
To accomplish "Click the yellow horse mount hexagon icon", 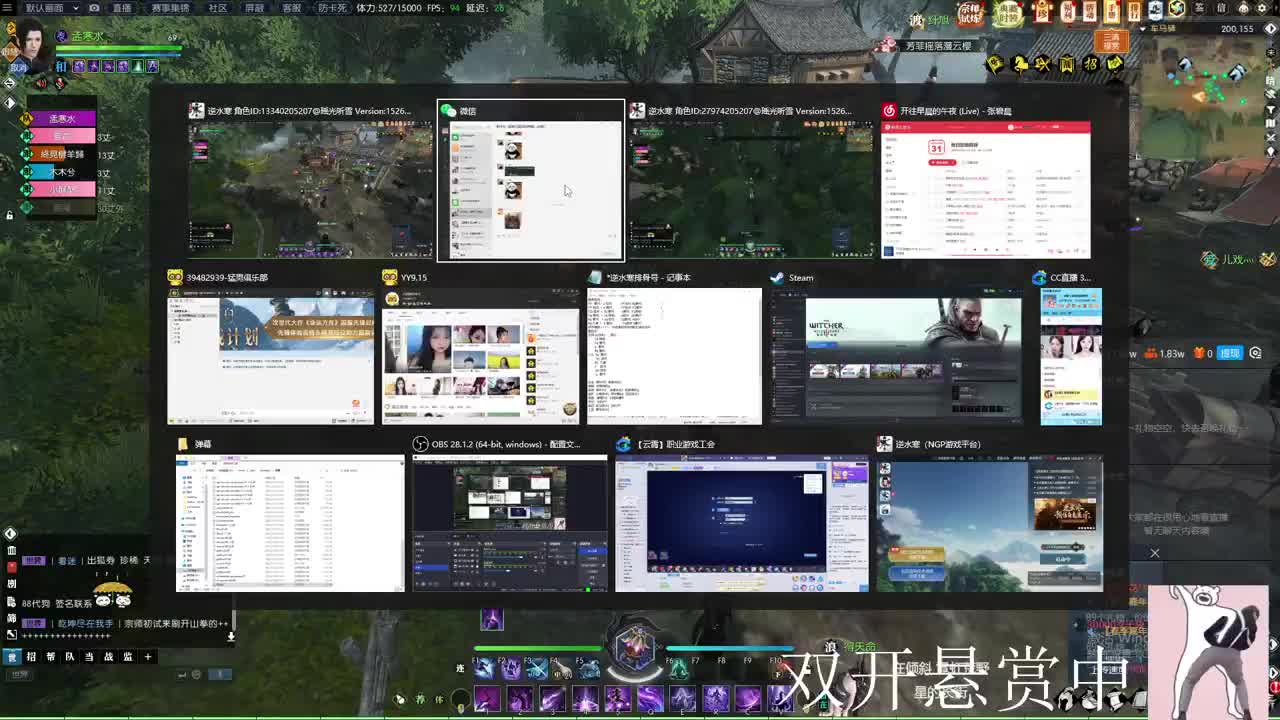I will click(x=1019, y=65).
